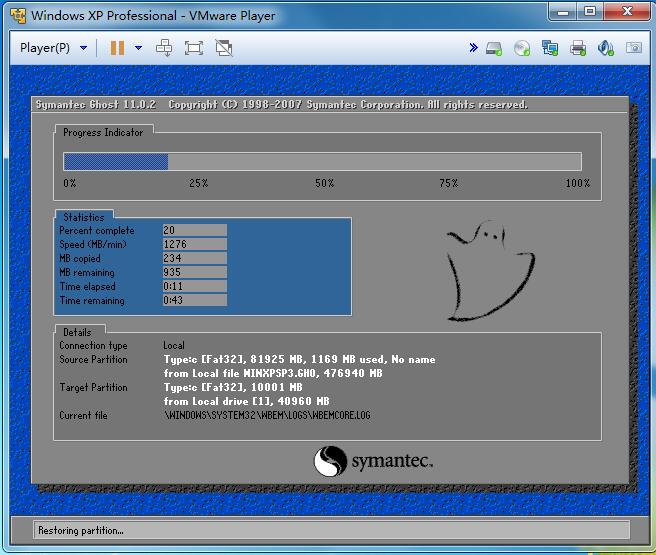Enter full screen mode
656x555 pixels.
(194, 48)
